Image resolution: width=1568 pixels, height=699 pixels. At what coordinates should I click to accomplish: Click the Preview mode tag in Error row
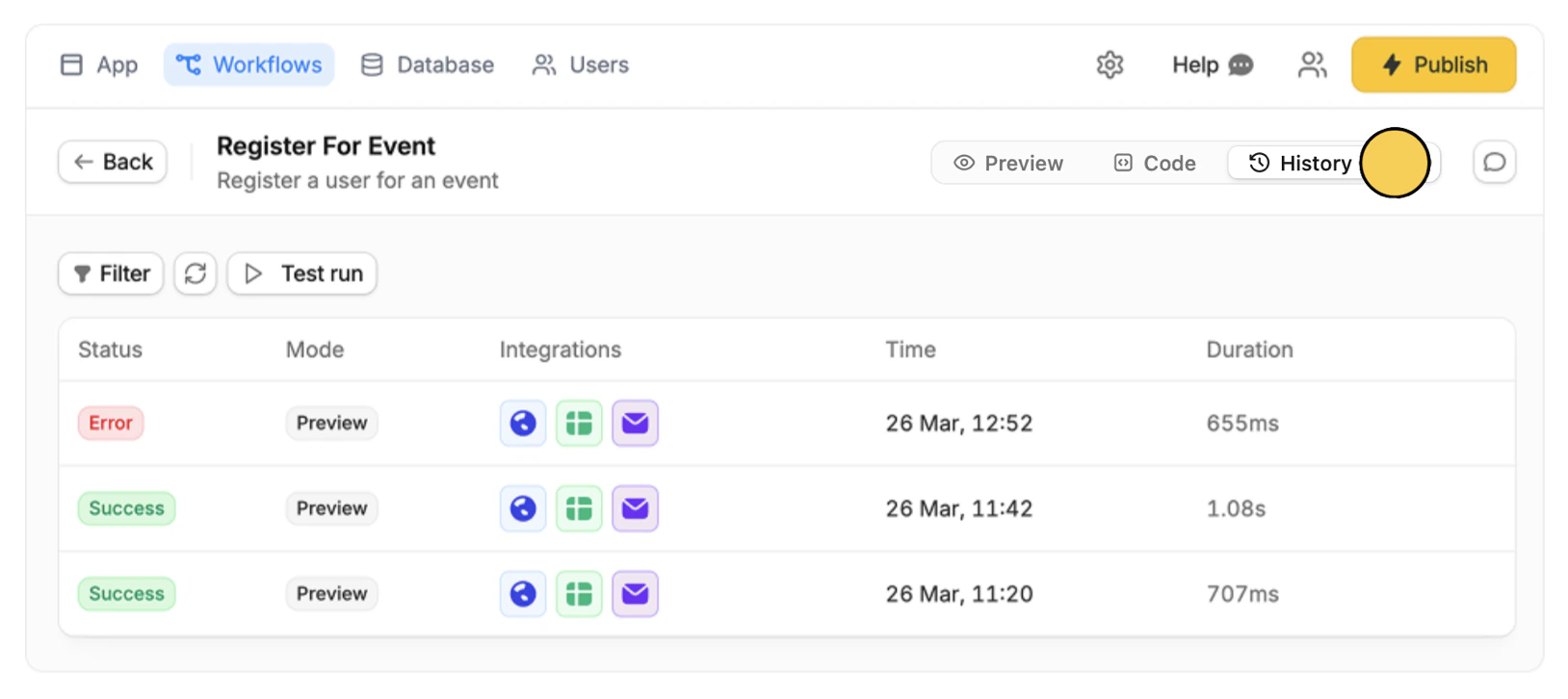pyautogui.click(x=331, y=423)
